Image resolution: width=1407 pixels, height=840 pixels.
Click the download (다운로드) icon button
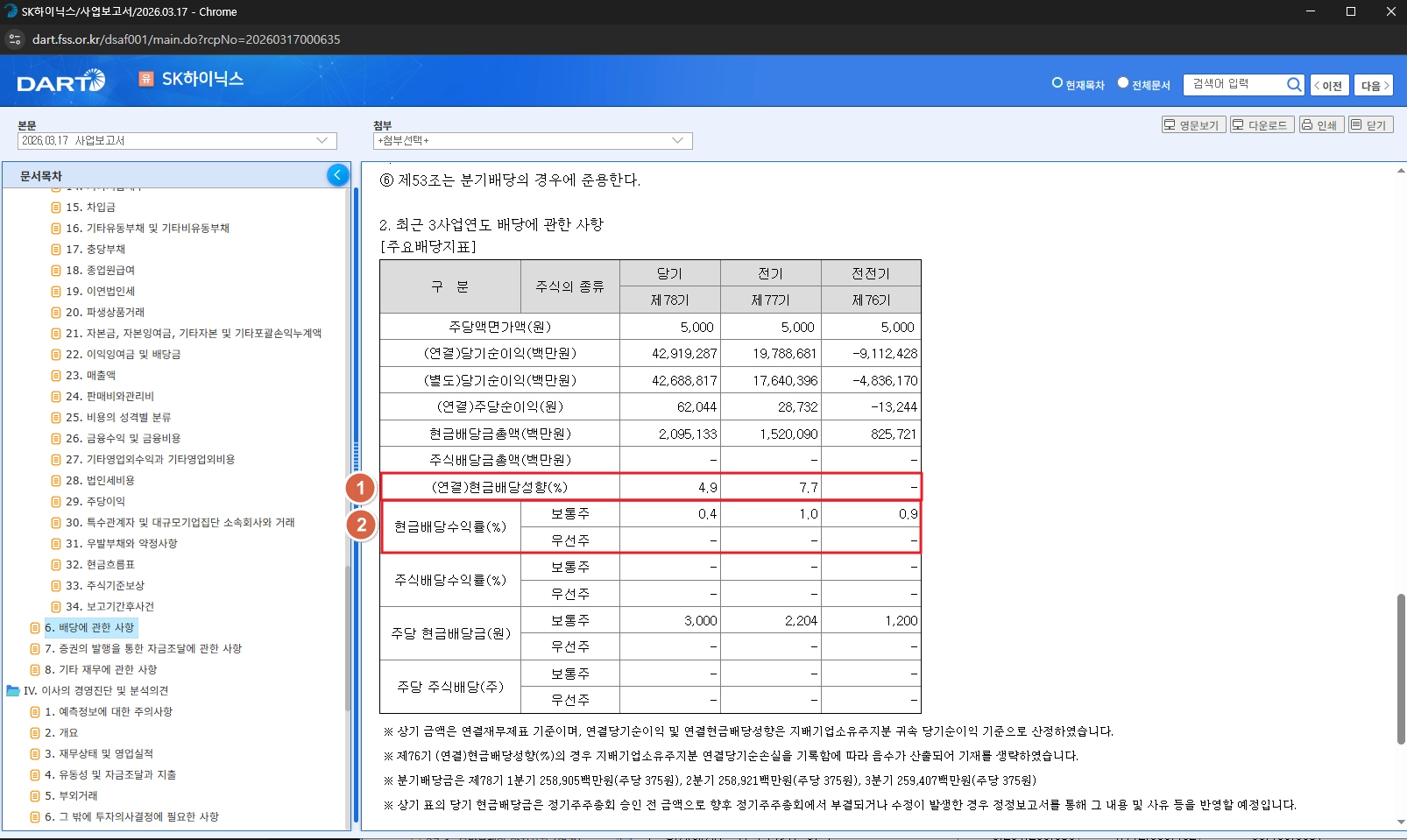click(x=1261, y=125)
